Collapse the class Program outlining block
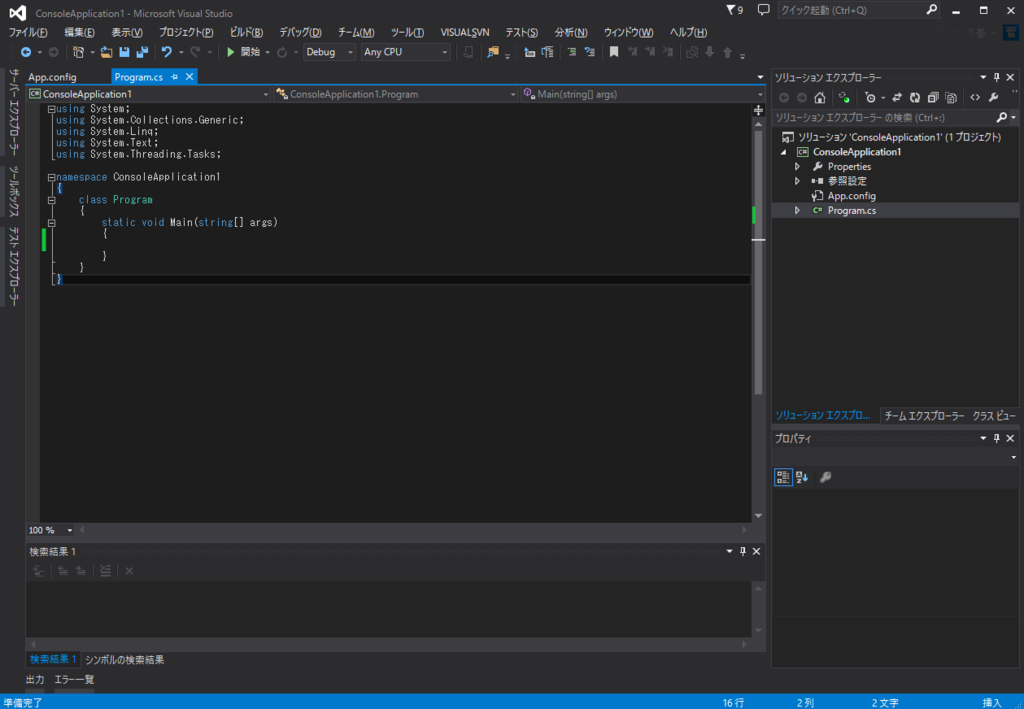 pos(51,200)
